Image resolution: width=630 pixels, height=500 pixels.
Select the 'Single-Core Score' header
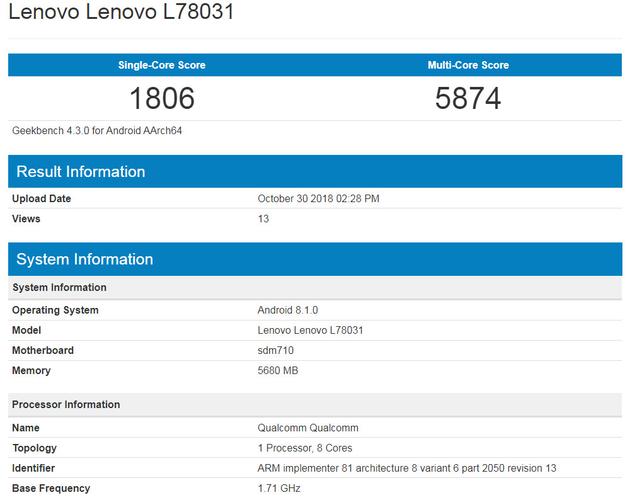coord(162,65)
